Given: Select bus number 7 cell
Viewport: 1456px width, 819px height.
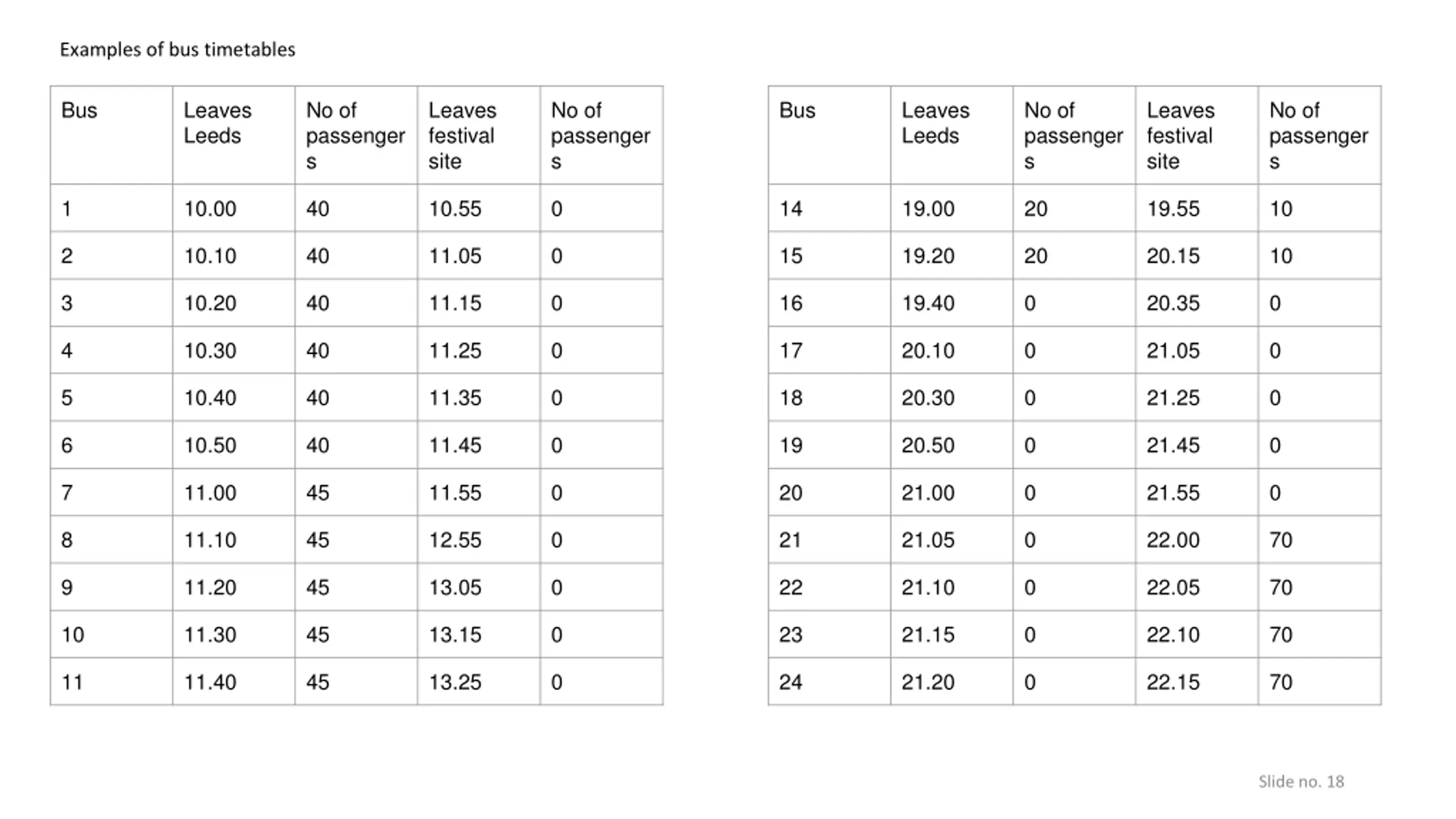Looking at the screenshot, I should pos(111,492).
